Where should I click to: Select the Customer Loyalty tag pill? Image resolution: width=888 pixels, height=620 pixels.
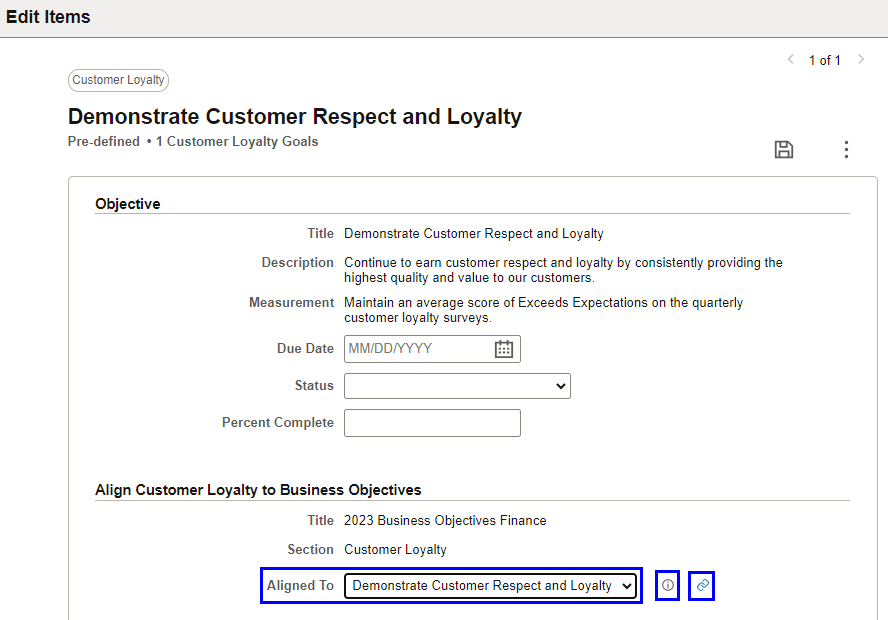118,80
